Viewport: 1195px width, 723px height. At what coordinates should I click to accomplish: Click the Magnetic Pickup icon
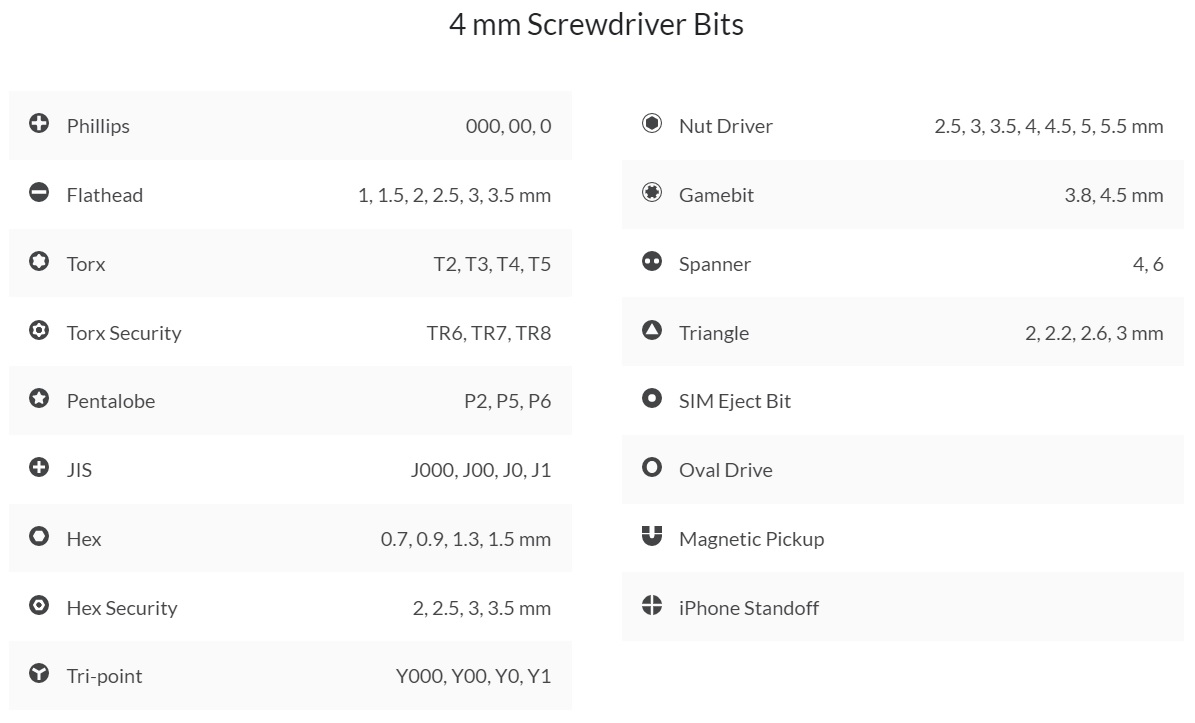pos(652,537)
